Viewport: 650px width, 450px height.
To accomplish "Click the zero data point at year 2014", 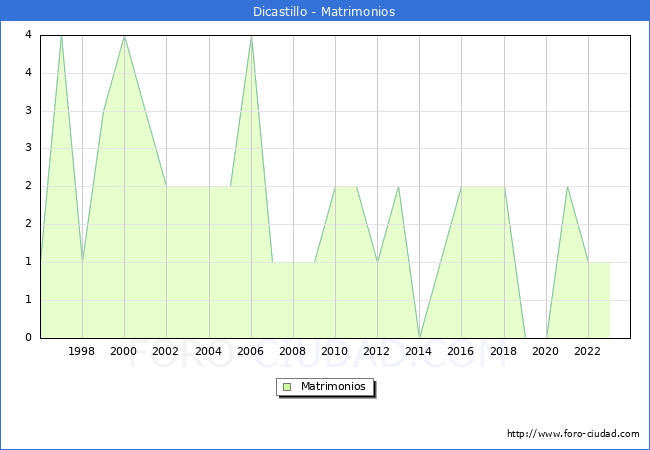I will pos(419,337).
